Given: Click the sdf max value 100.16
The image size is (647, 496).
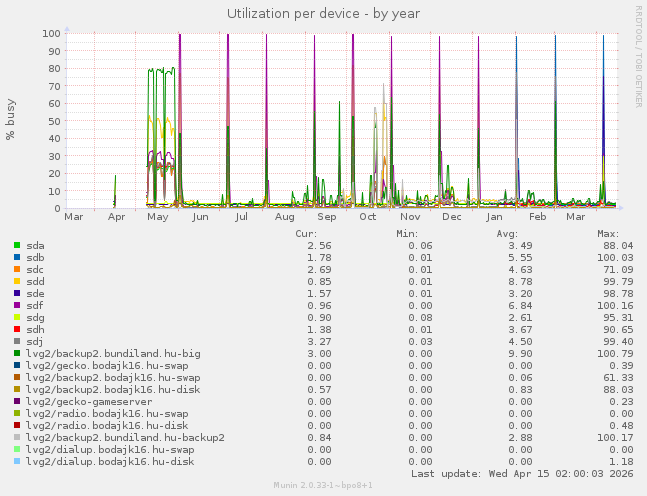Looking at the screenshot, I should (x=615, y=306).
